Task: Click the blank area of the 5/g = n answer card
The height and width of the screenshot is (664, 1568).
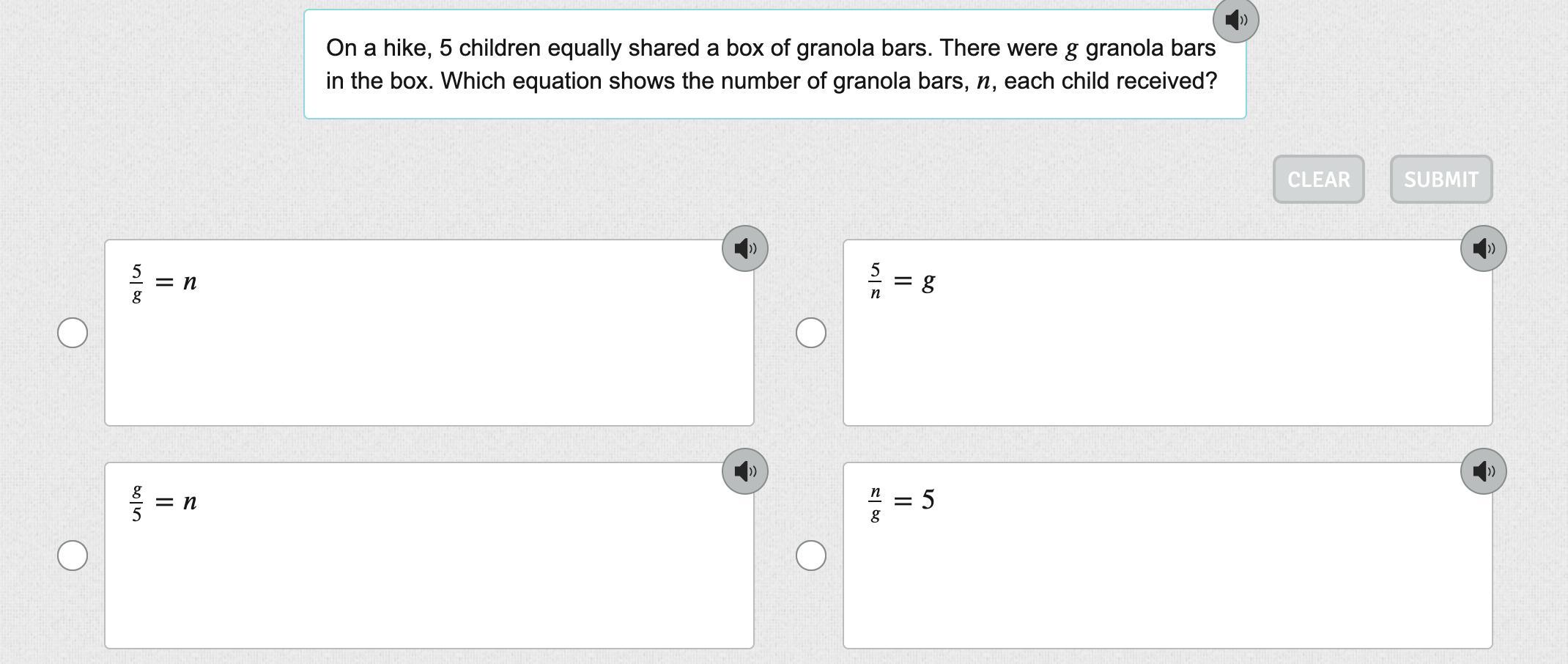Action: coord(429,359)
